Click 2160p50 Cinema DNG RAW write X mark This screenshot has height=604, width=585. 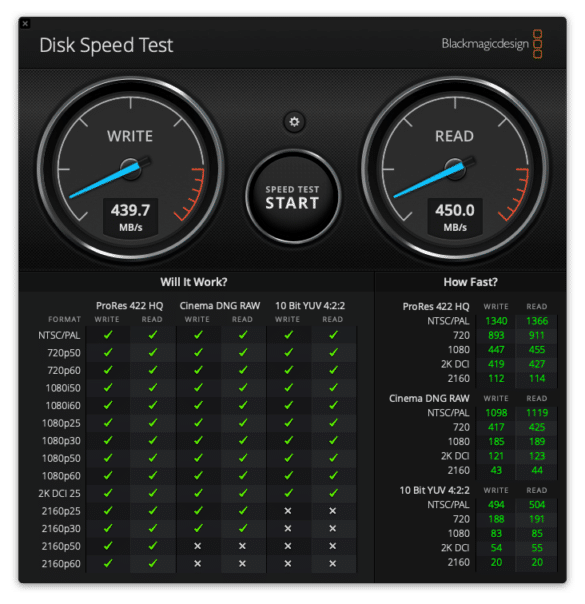click(198, 546)
